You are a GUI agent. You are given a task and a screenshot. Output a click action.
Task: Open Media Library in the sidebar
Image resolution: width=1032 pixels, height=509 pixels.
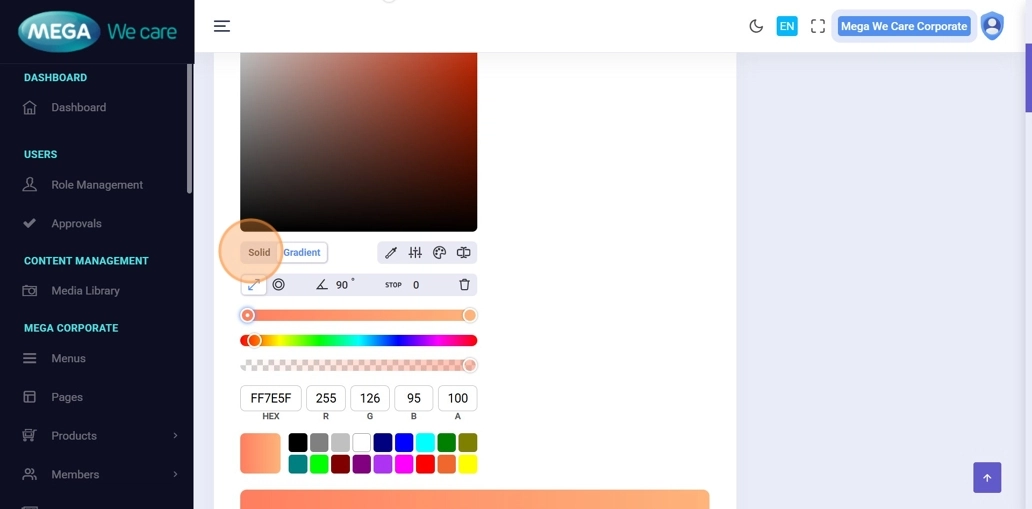[x=85, y=291]
